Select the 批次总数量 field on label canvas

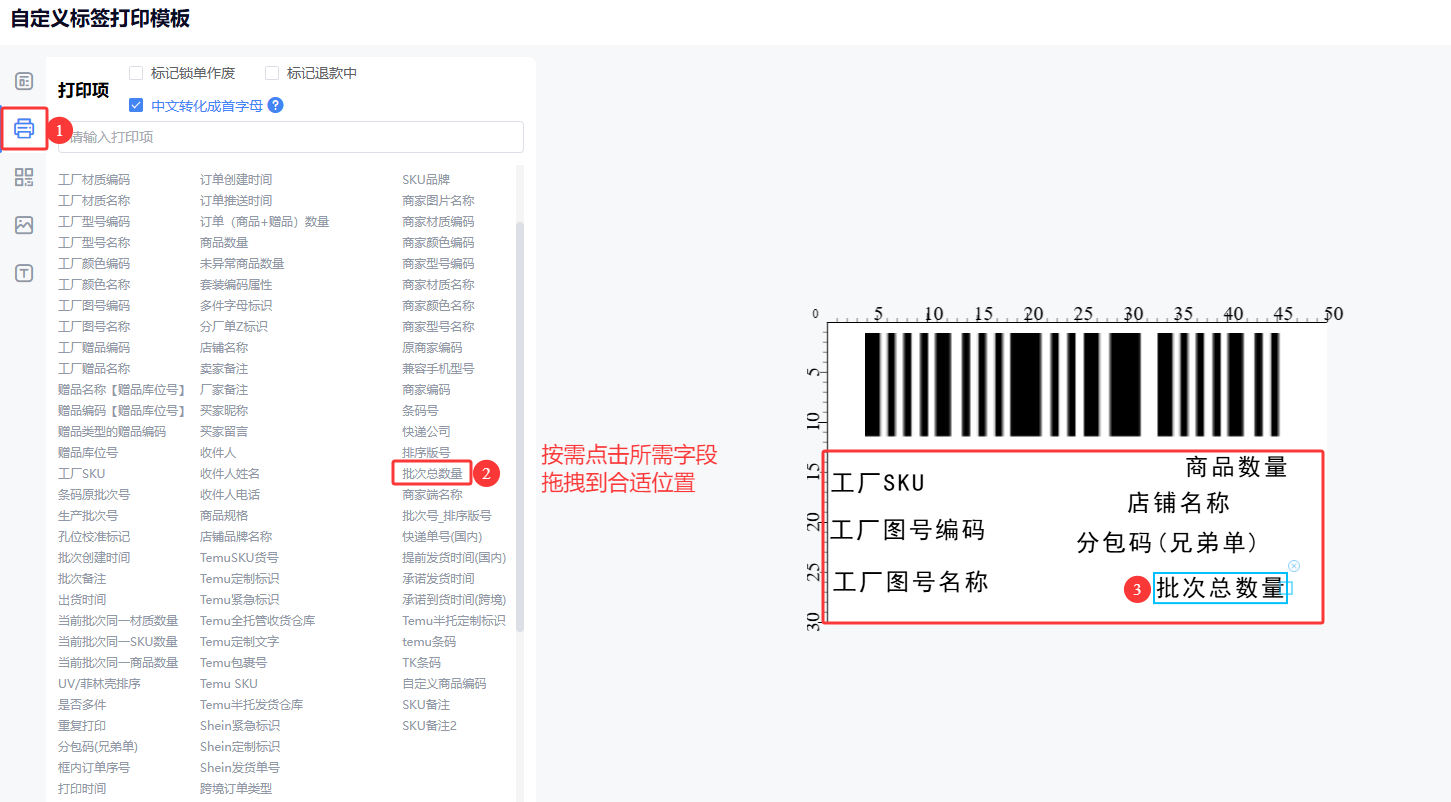pyautogui.click(x=1220, y=588)
